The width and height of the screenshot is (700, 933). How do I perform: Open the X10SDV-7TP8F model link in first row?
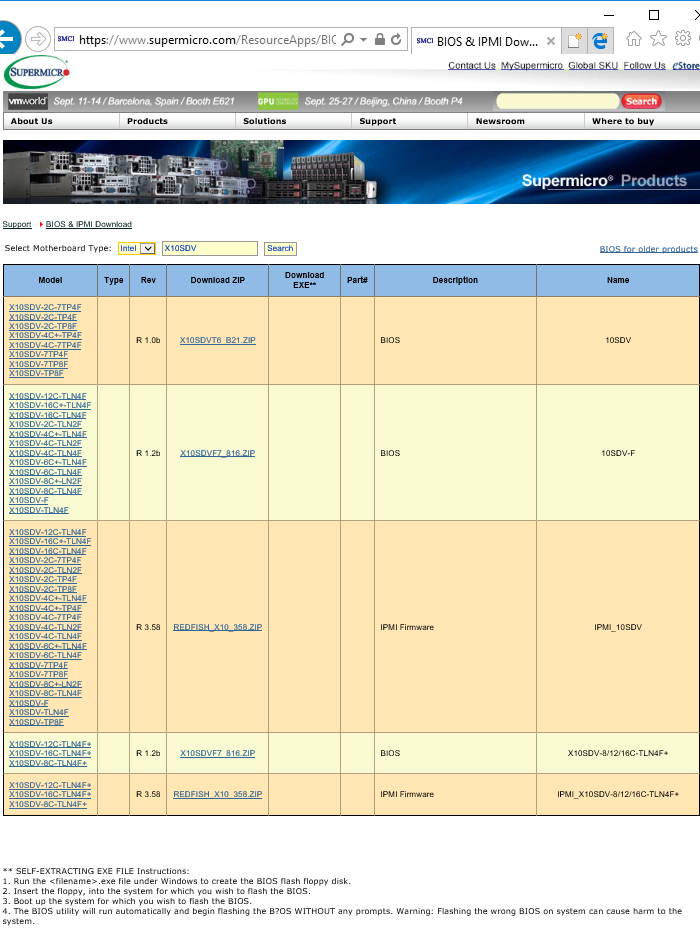pyautogui.click(x=38, y=364)
